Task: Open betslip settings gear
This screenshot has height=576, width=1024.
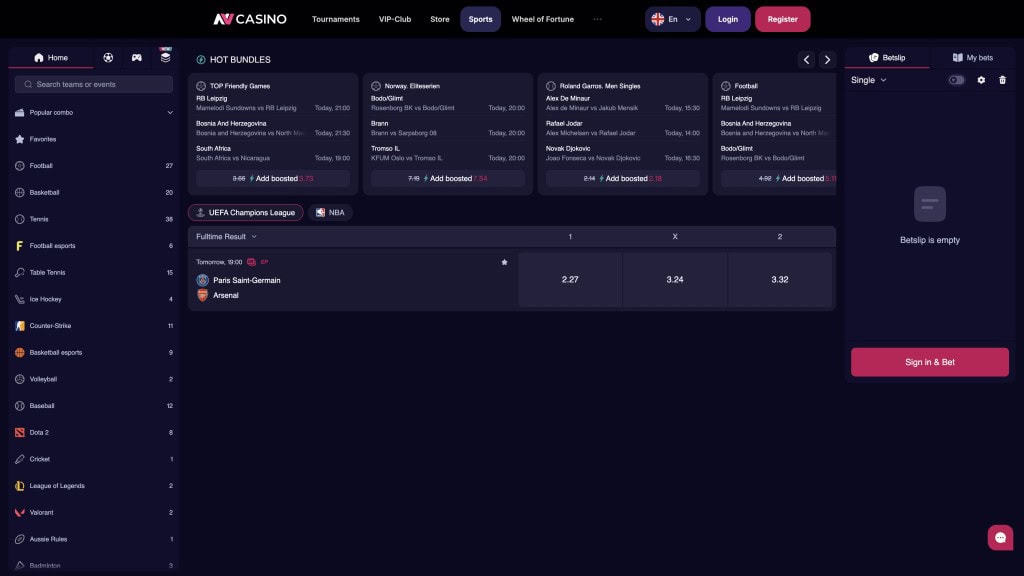Action: pyautogui.click(x=981, y=80)
